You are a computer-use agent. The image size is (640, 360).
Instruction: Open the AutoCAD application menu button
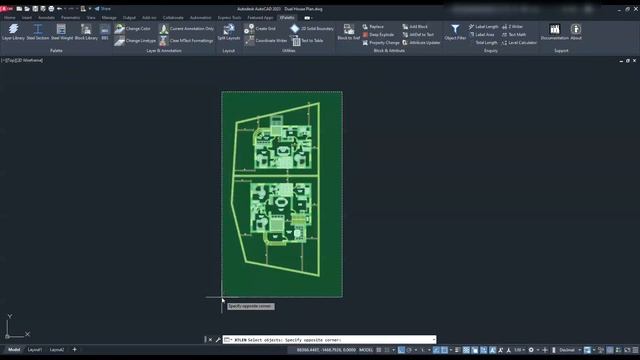[6, 9]
